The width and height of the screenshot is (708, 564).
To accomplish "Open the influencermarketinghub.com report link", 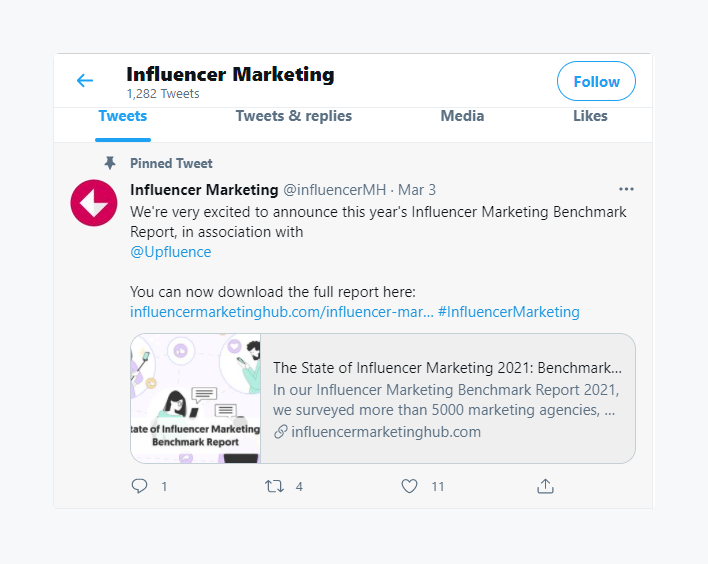I will [x=281, y=312].
